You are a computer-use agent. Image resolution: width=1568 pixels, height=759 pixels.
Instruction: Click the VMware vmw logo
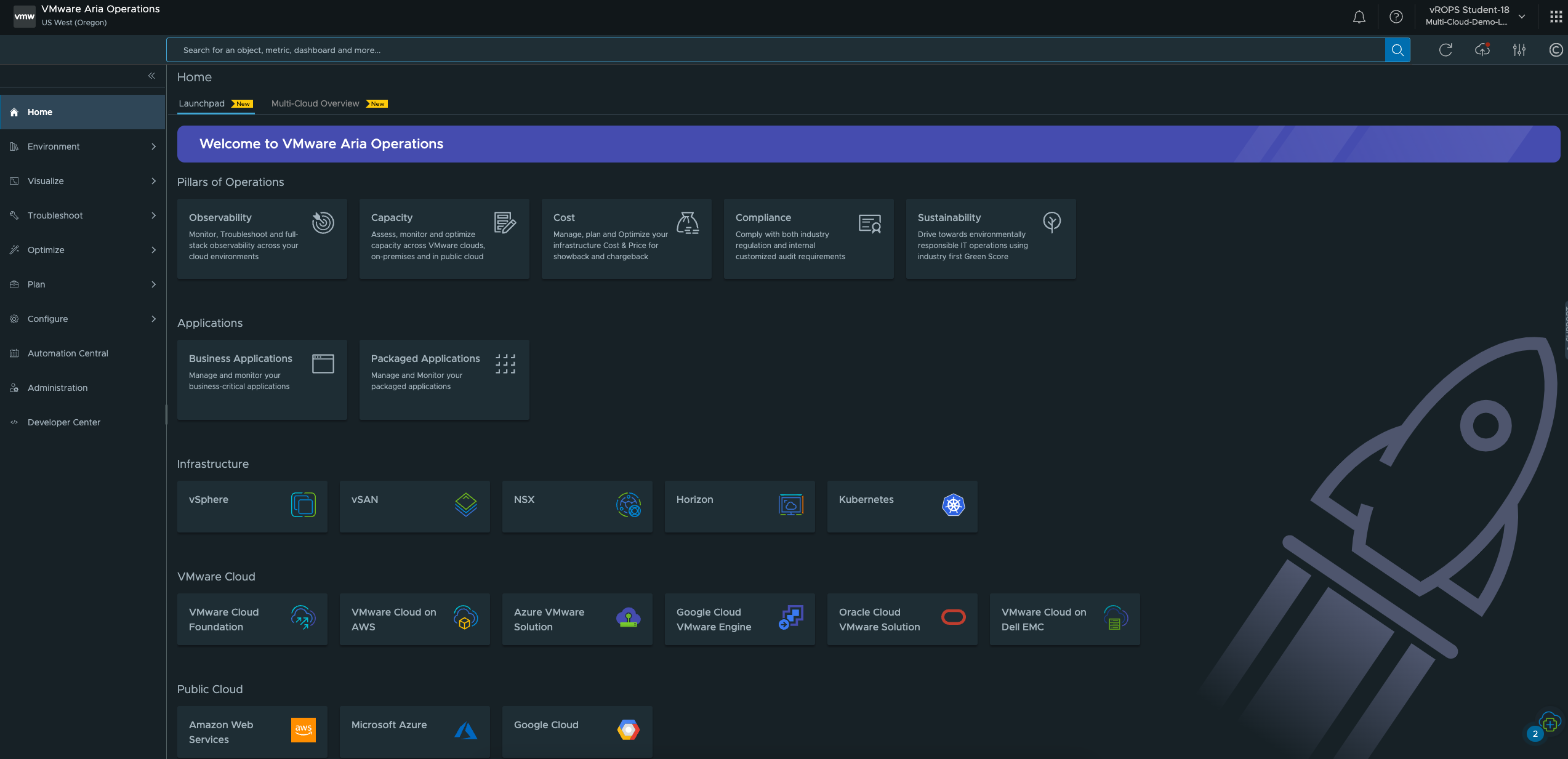pos(24,17)
